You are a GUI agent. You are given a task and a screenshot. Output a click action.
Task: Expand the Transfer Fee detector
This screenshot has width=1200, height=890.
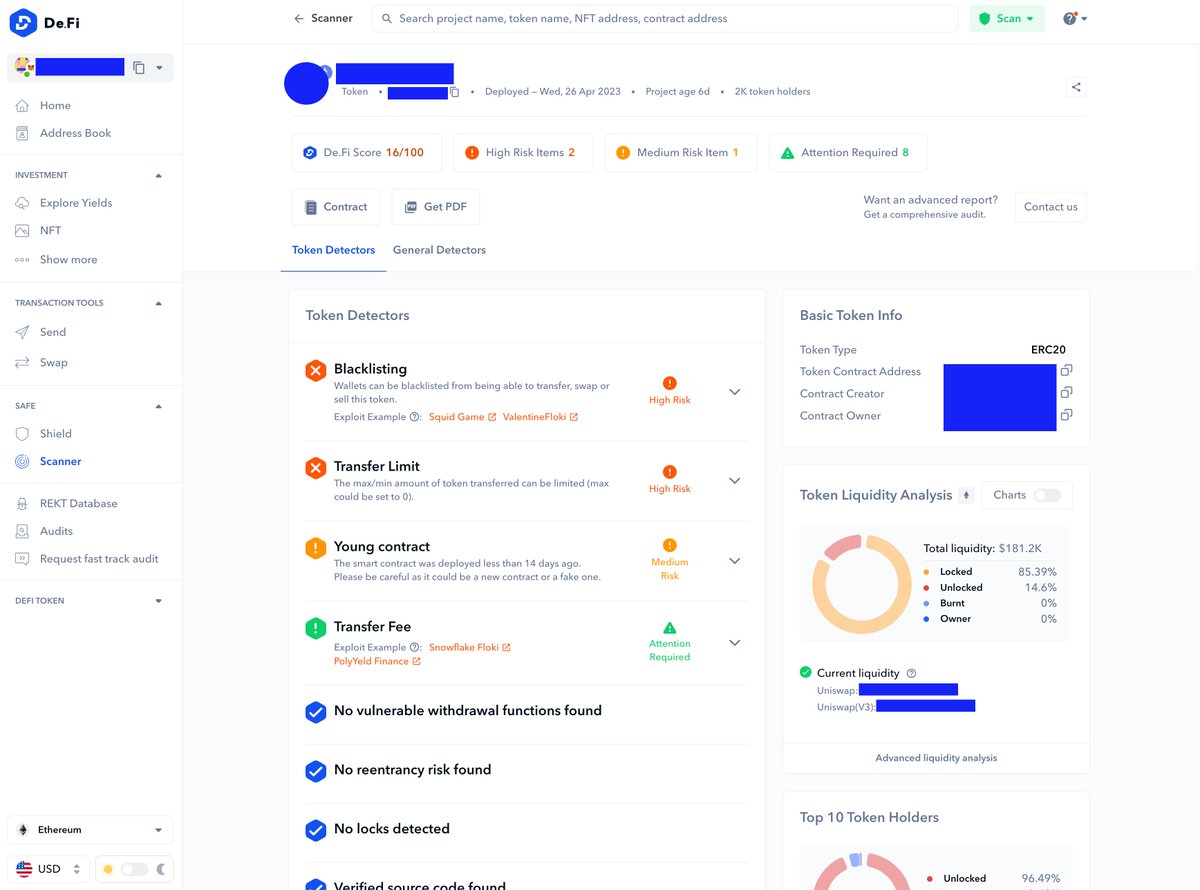click(x=735, y=643)
